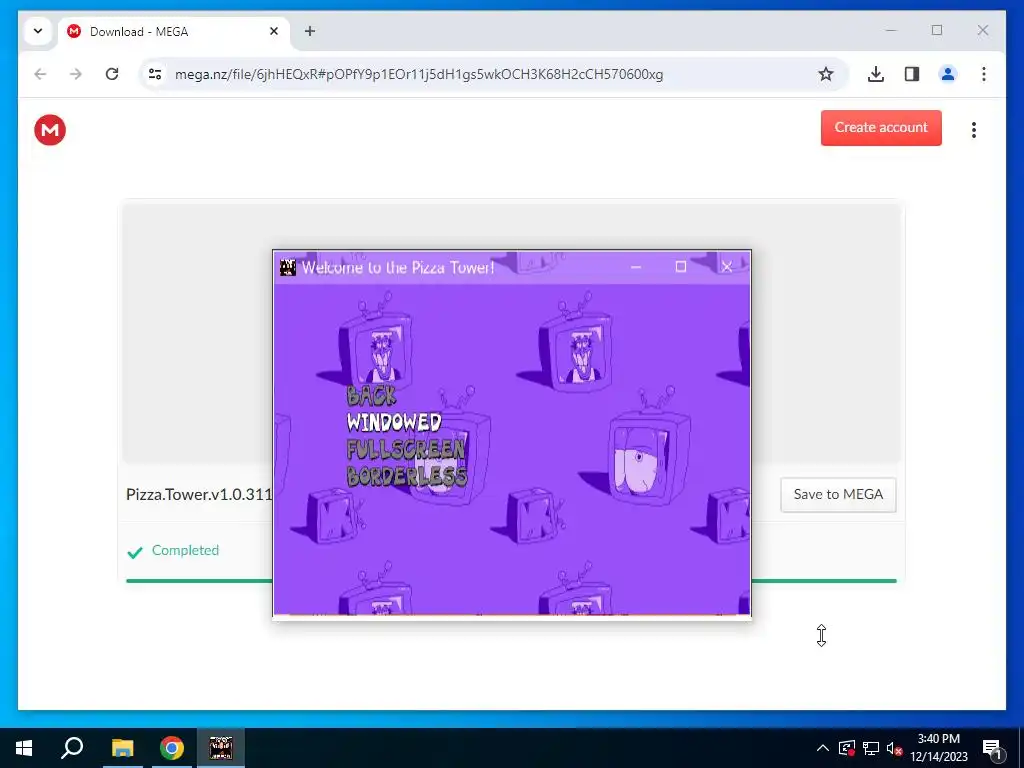Click Save to MEGA button
This screenshot has width=1024, height=768.
(x=838, y=494)
